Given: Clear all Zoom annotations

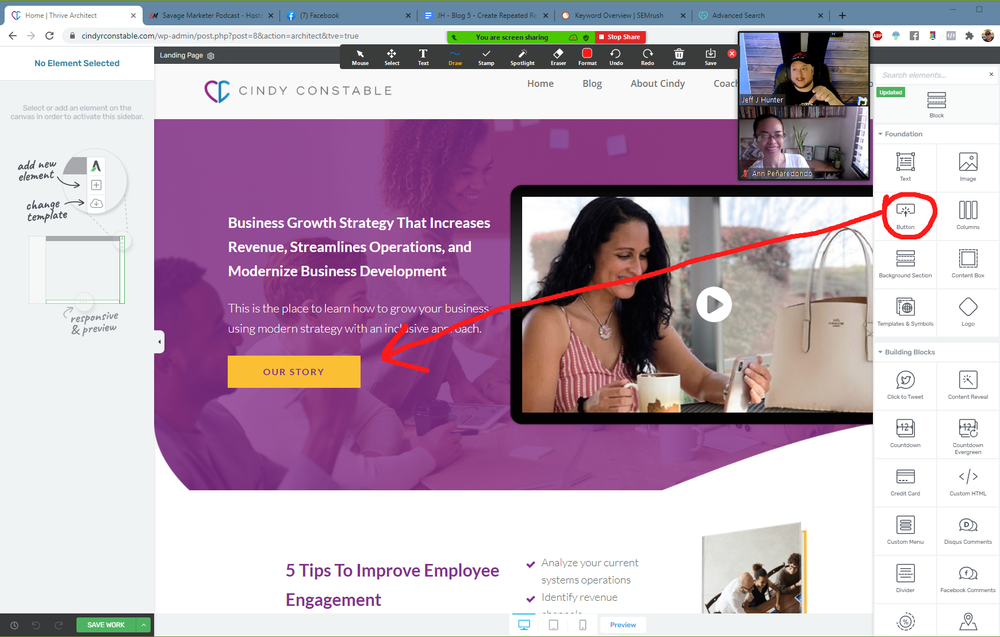Looking at the screenshot, I should (679, 57).
